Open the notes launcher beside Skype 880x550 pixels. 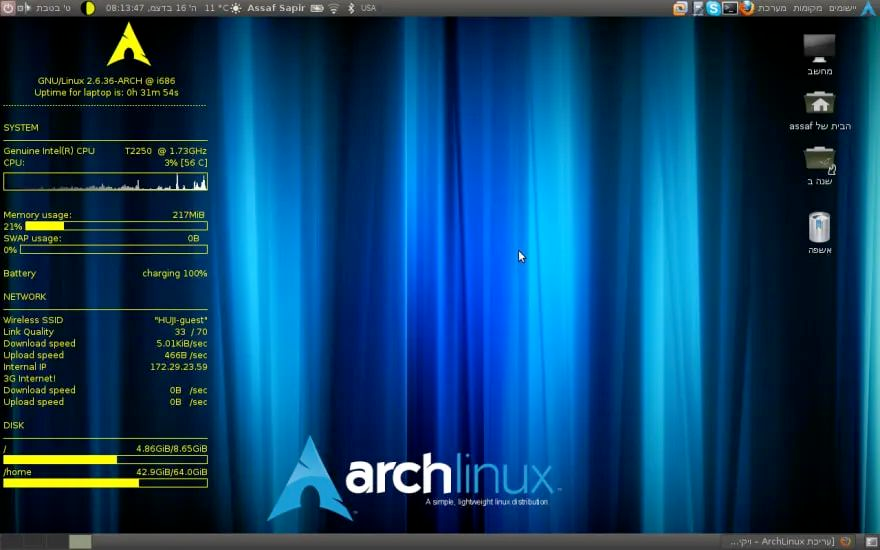698,8
